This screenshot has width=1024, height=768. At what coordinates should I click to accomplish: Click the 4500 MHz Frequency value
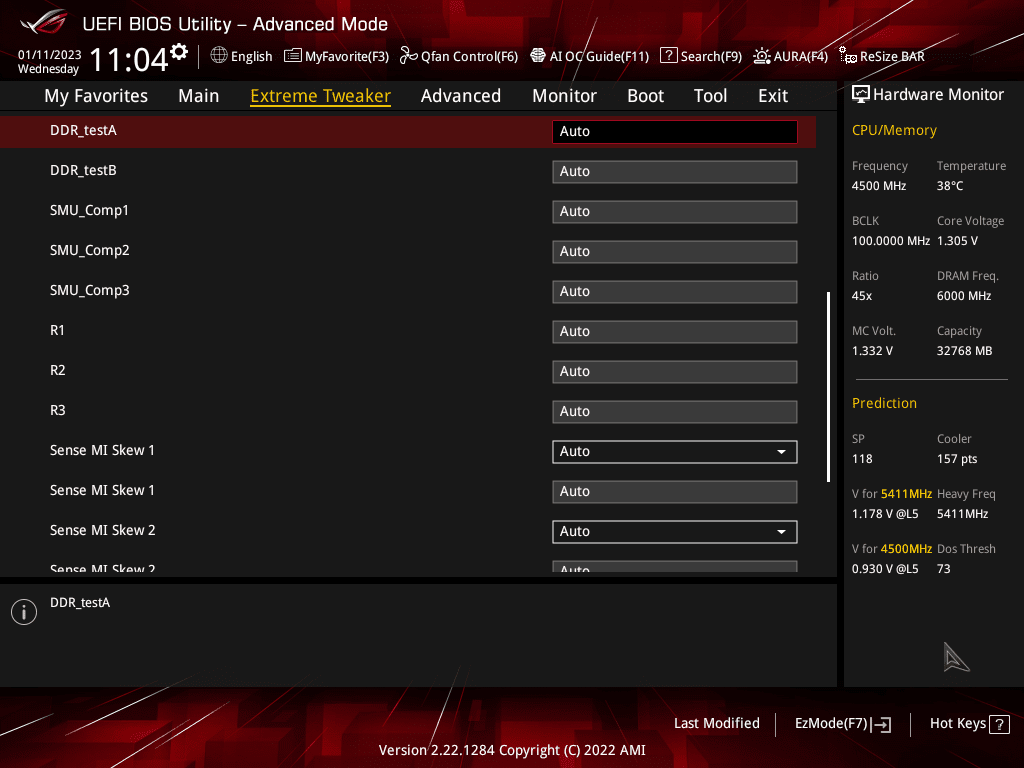point(878,185)
